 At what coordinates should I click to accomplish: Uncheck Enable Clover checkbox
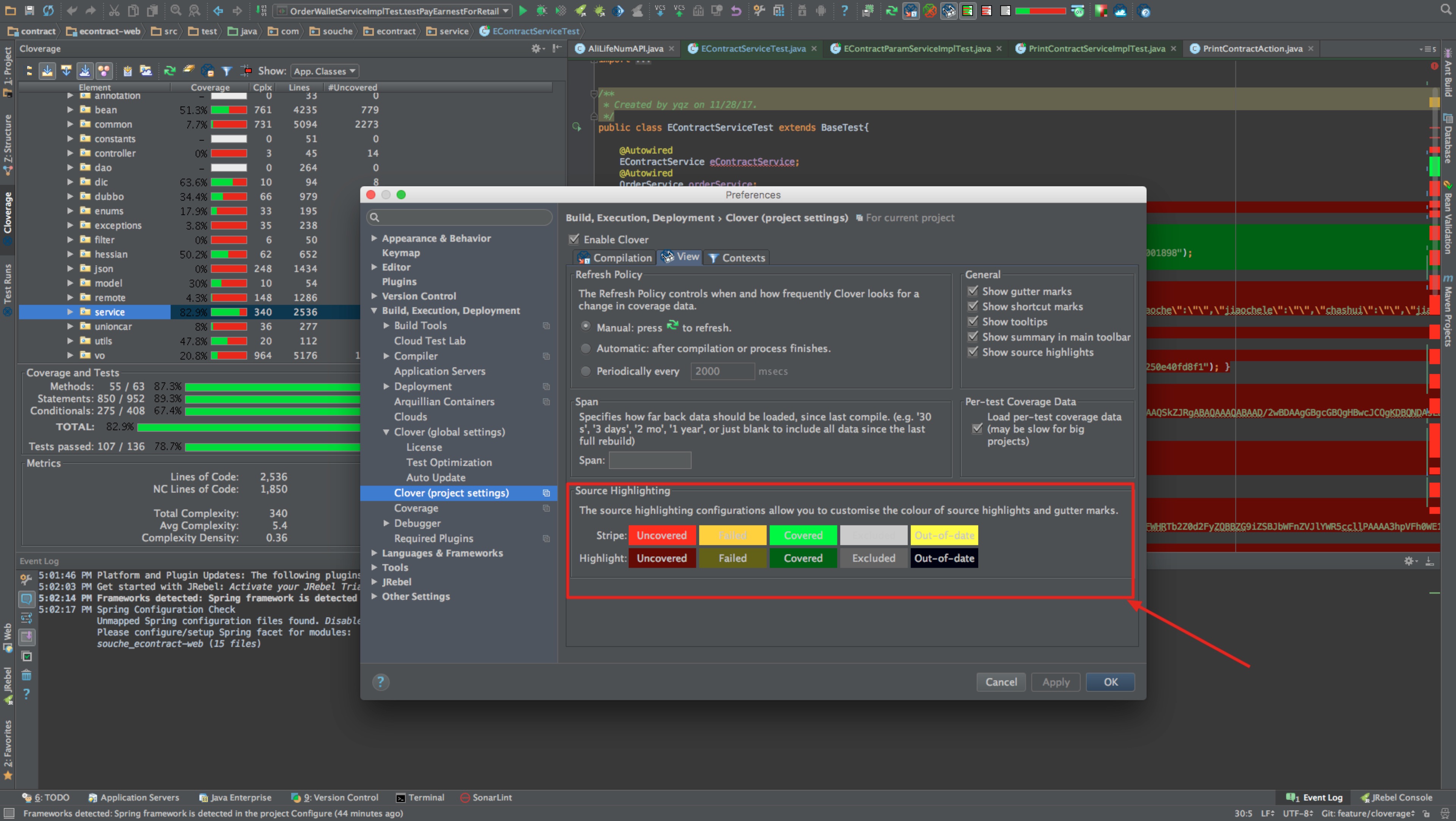point(574,239)
